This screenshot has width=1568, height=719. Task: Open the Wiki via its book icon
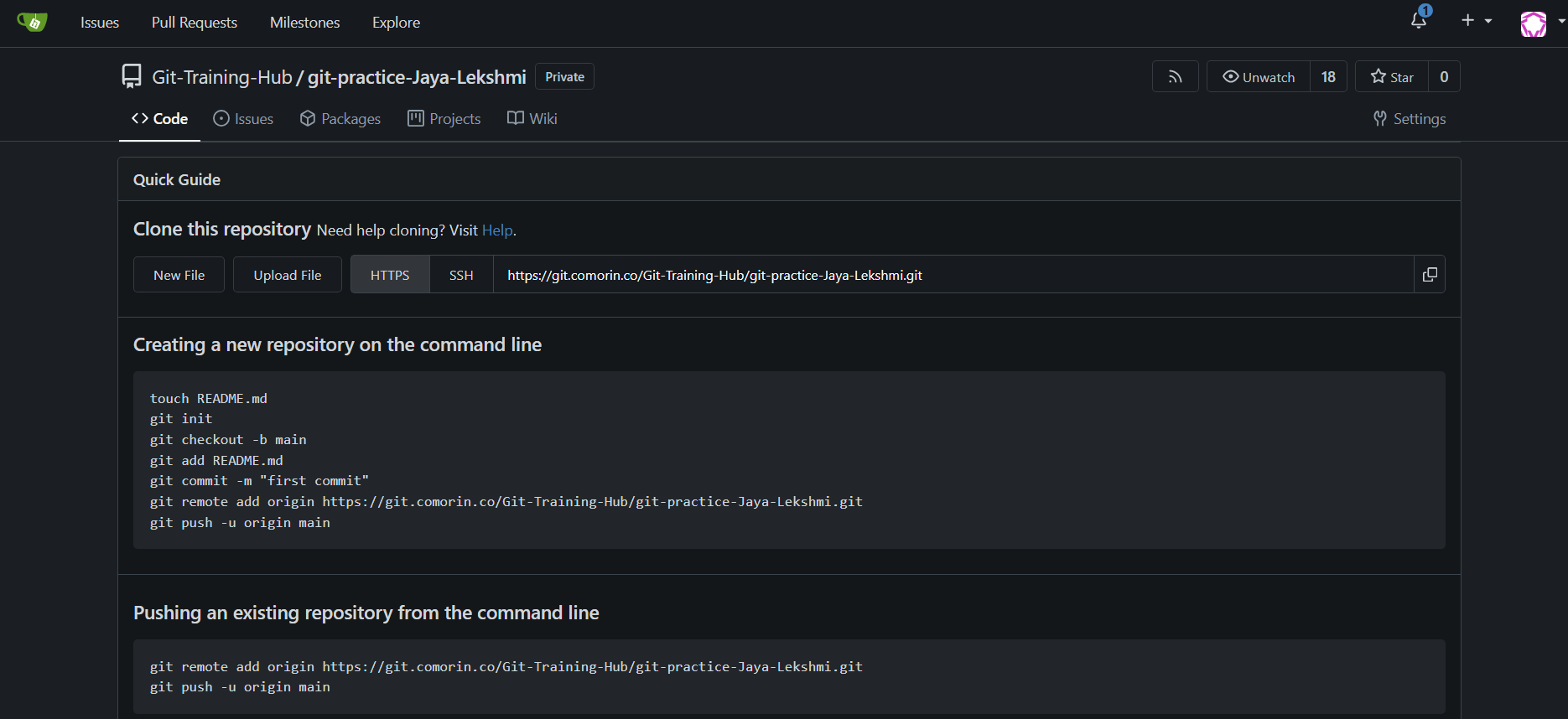(x=515, y=118)
